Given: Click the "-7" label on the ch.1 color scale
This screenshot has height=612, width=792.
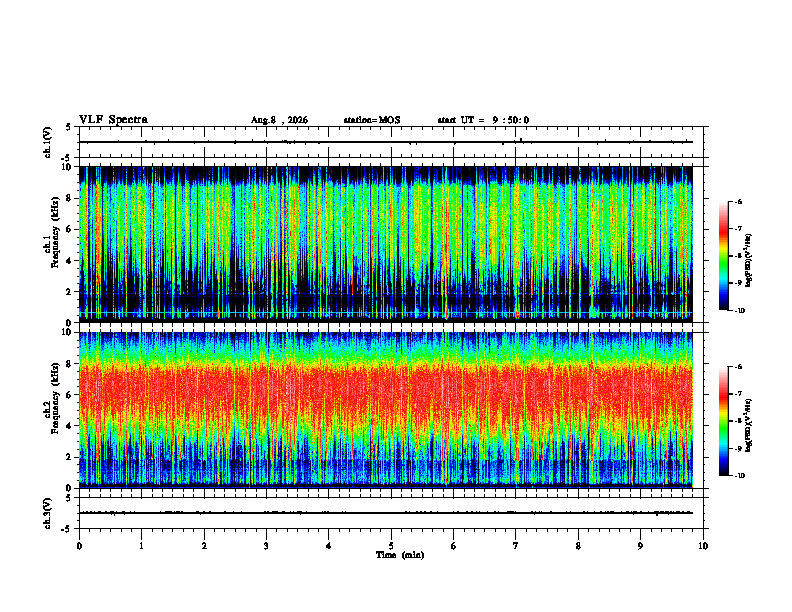Looking at the screenshot, I should tap(738, 229).
